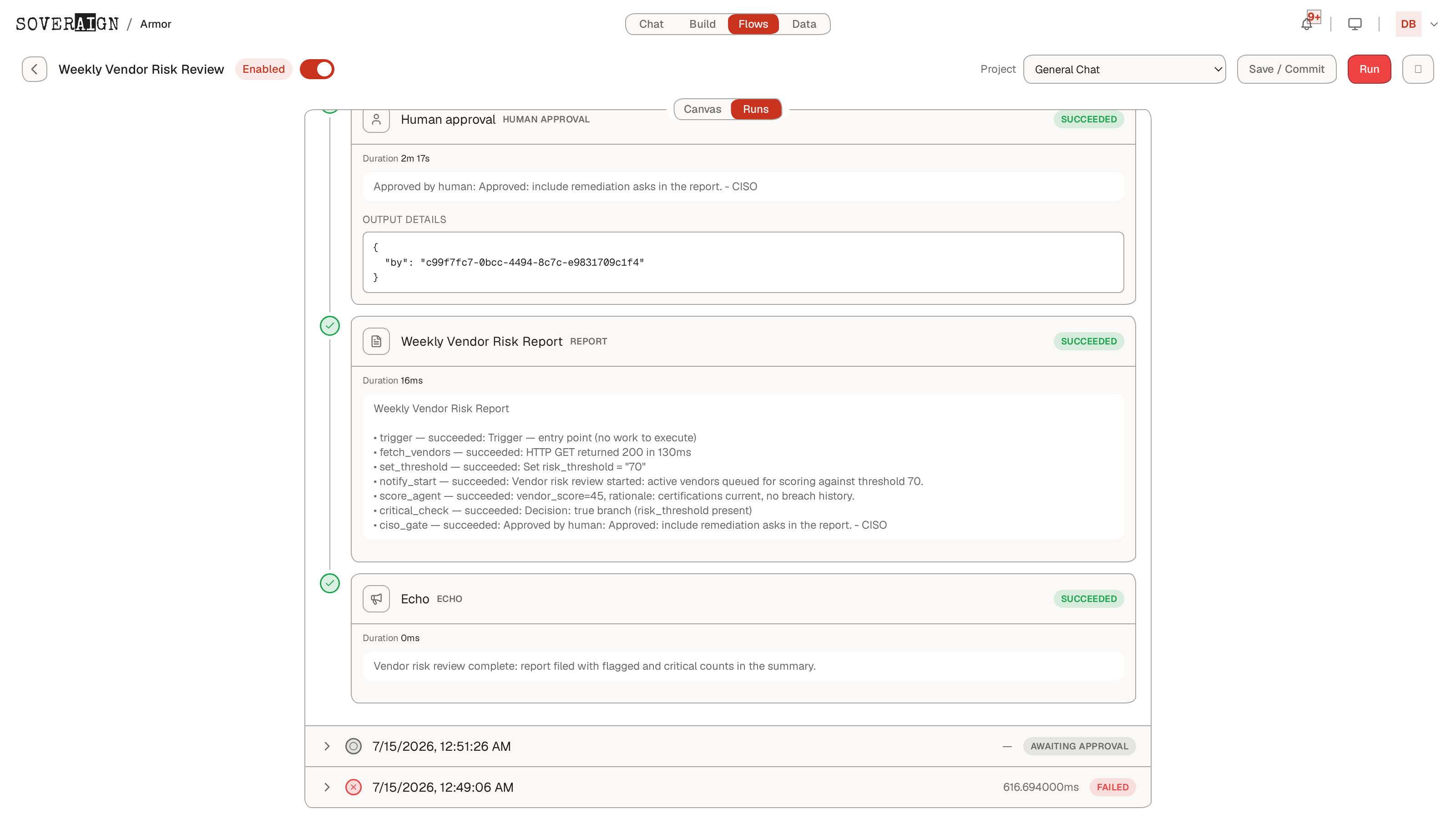Click the SOVERAIGN logo
Screen dimensions: 1456x819
click(x=67, y=24)
